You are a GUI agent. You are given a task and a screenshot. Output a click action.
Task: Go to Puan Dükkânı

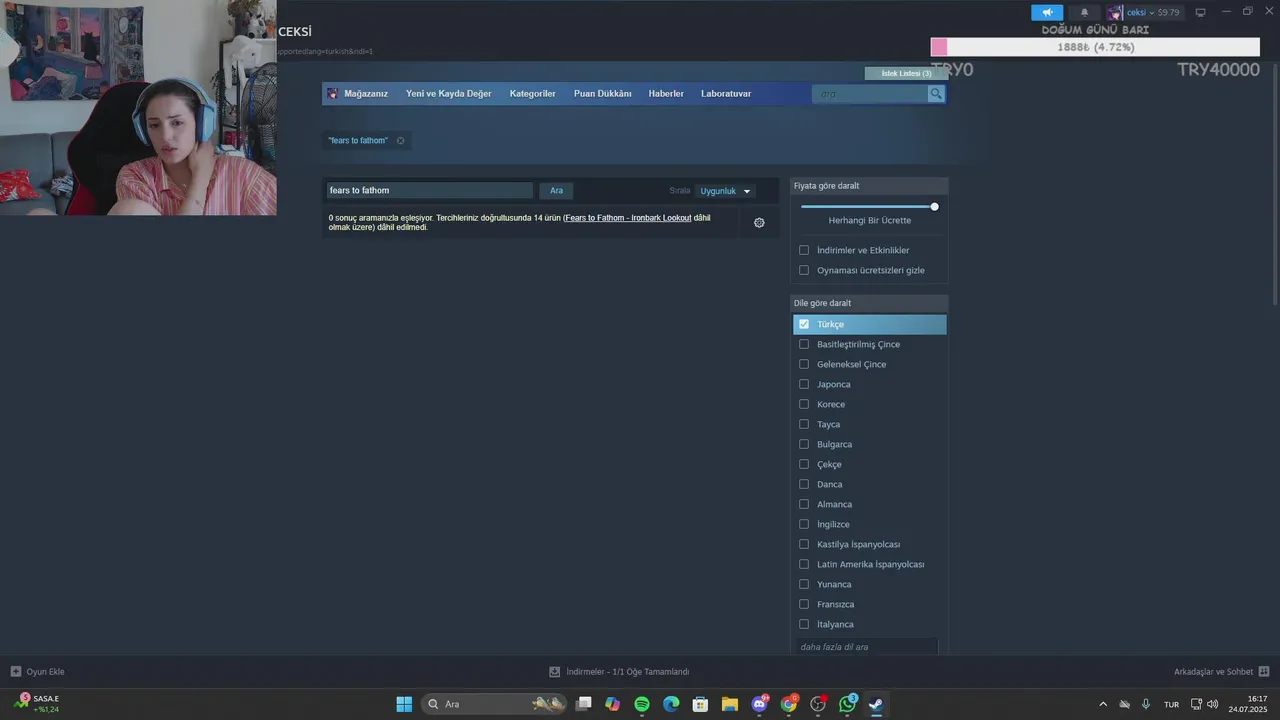602,94
